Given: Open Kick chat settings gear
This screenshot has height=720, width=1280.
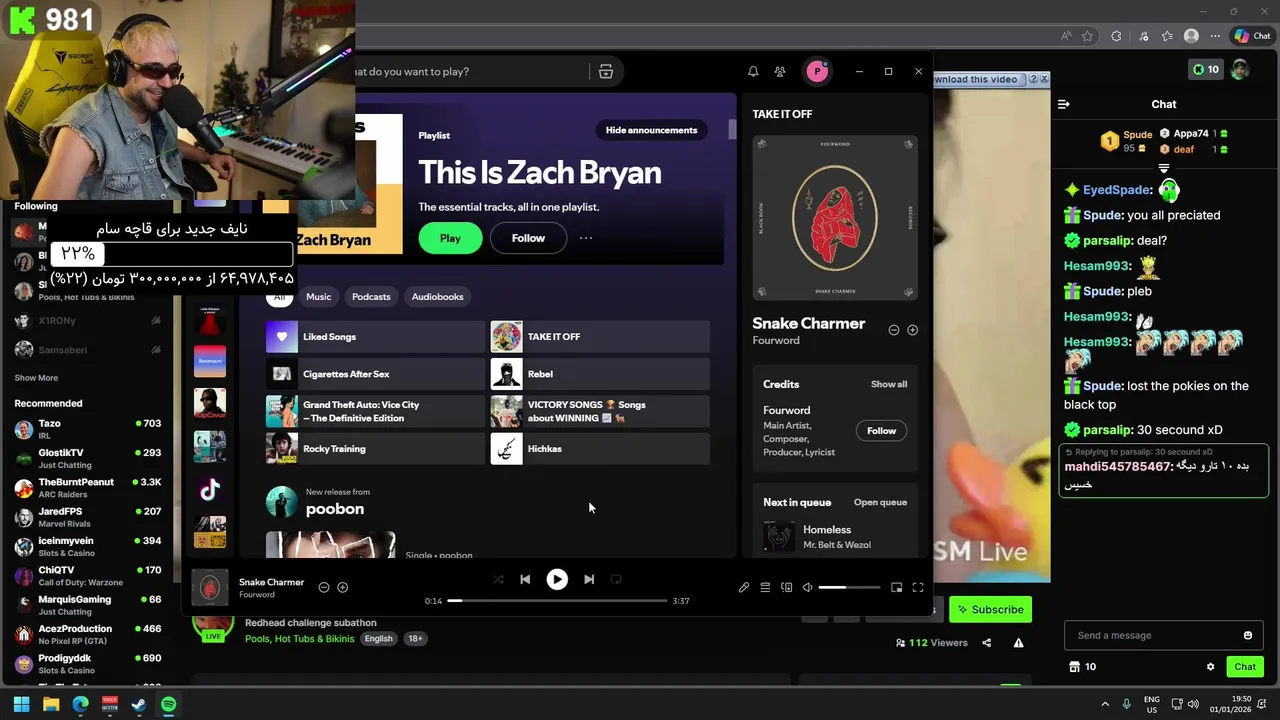Looking at the screenshot, I should [1210, 667].
